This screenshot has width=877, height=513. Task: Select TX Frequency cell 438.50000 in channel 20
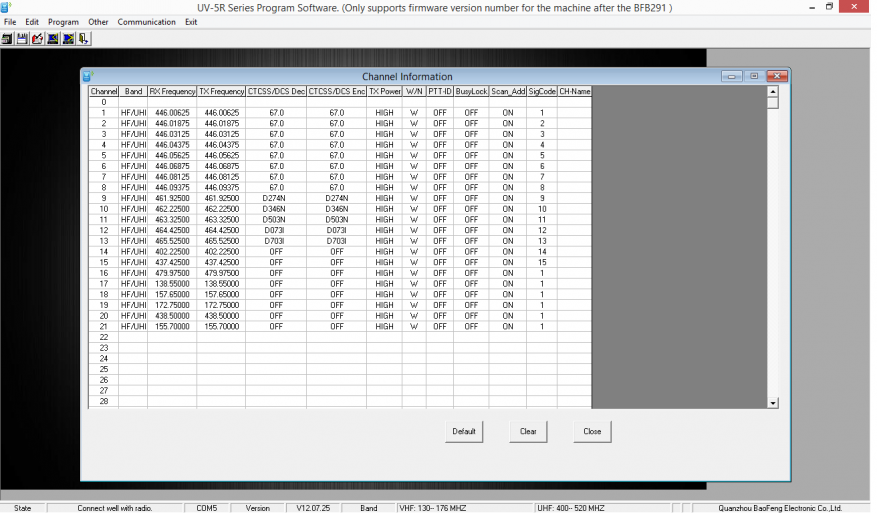click(221, 316)
